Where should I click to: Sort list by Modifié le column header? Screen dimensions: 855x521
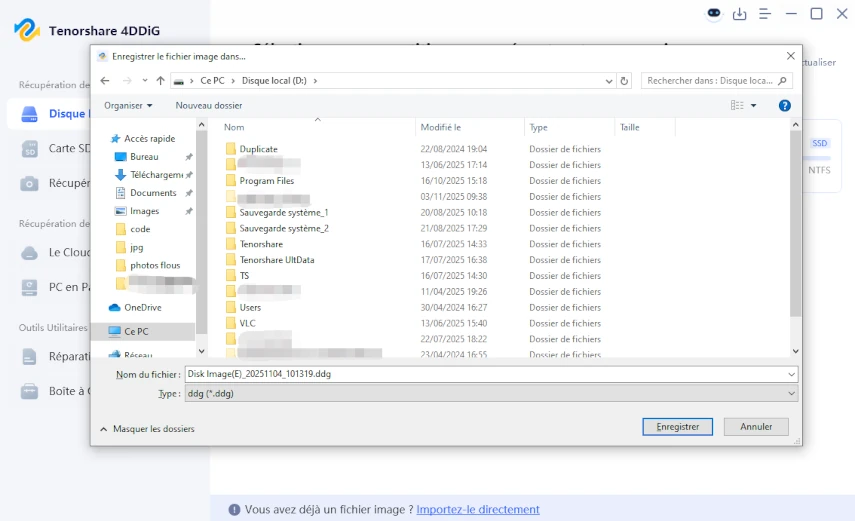tap(441, 127)
